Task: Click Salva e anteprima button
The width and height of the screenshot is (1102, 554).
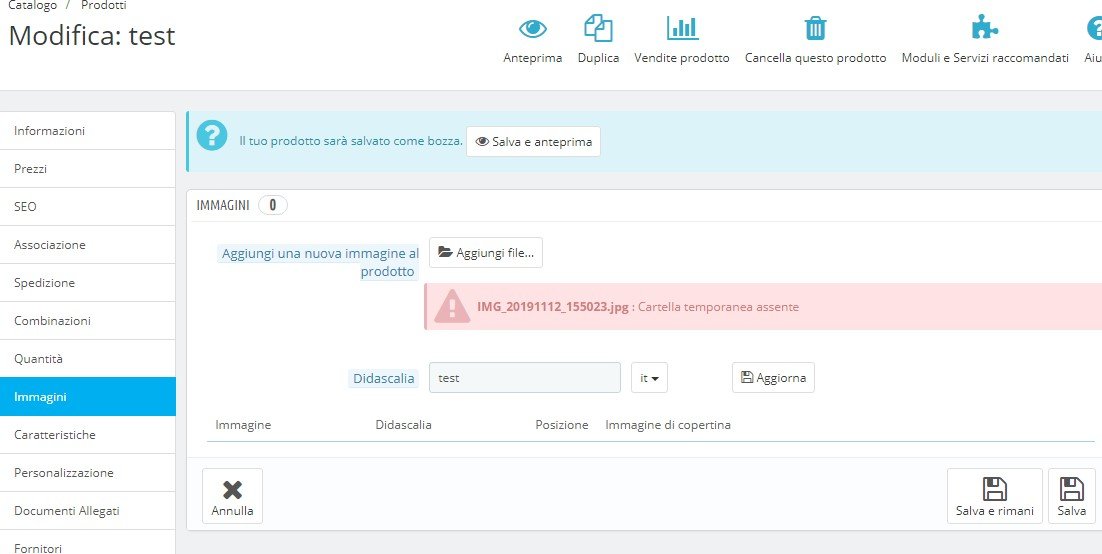Action: coord(533,141)
